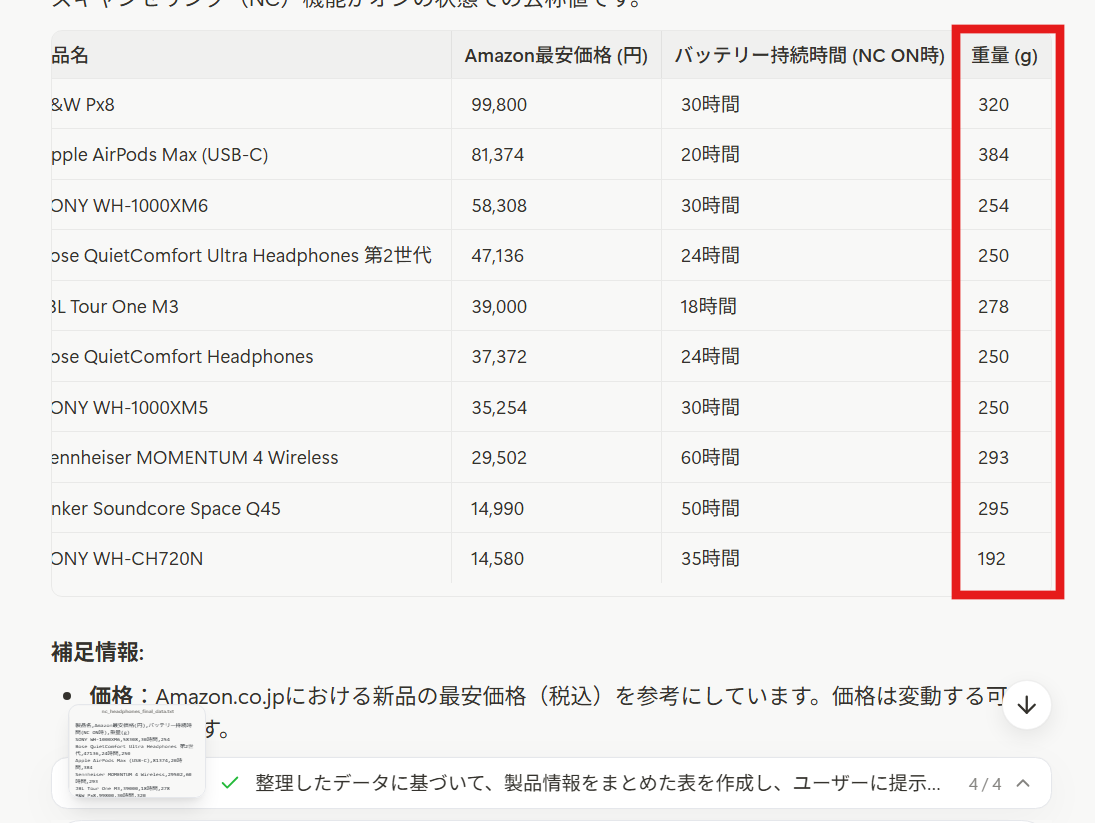Click Bose QuietComfort Ultra Headphones 第2世代 name
This screenshot has height=823, width=1095.
click(x=242, y=255)
